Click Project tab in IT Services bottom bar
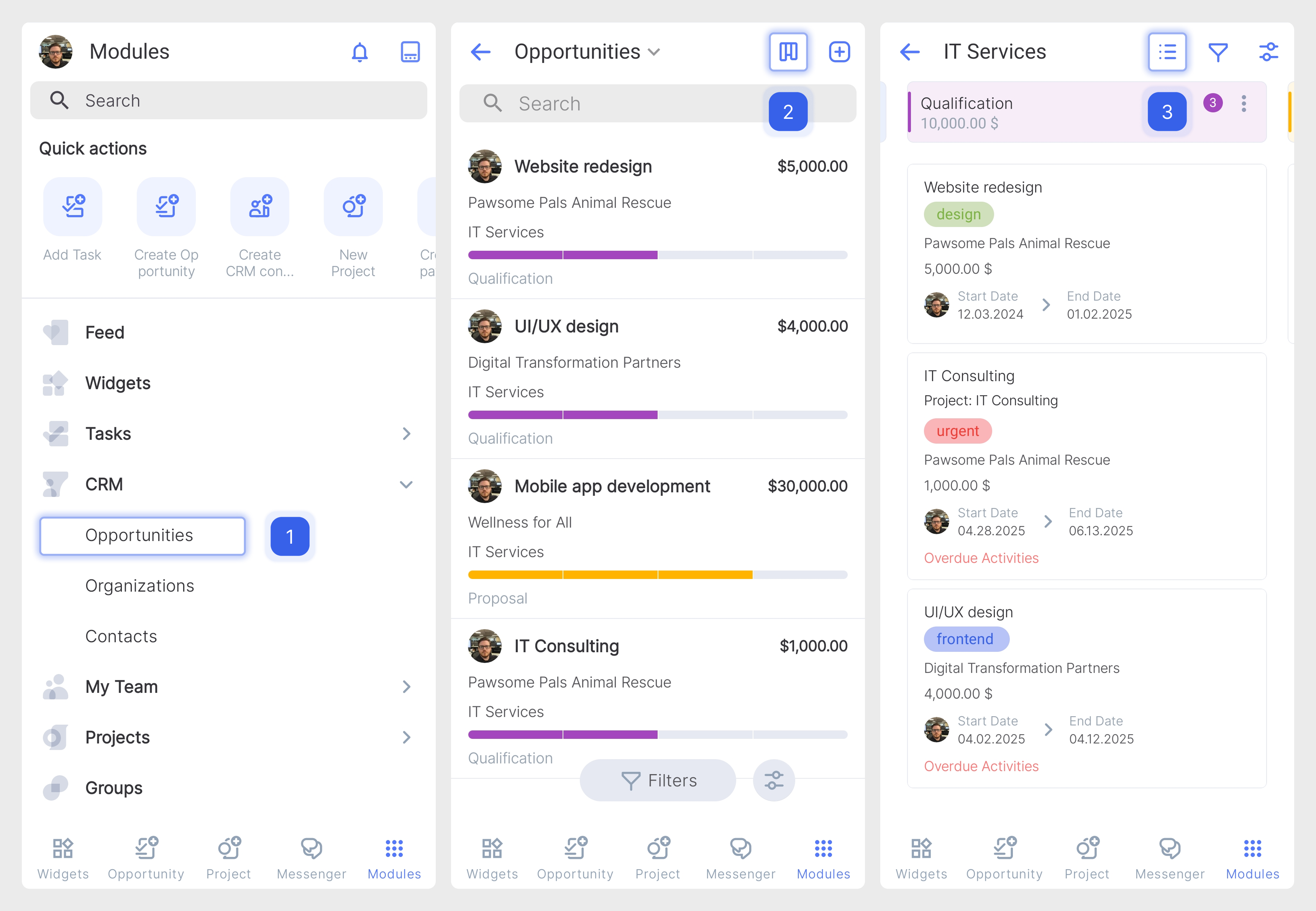Image resolution: width=1316 pixels, height=911 pixels. [1087, 858]
